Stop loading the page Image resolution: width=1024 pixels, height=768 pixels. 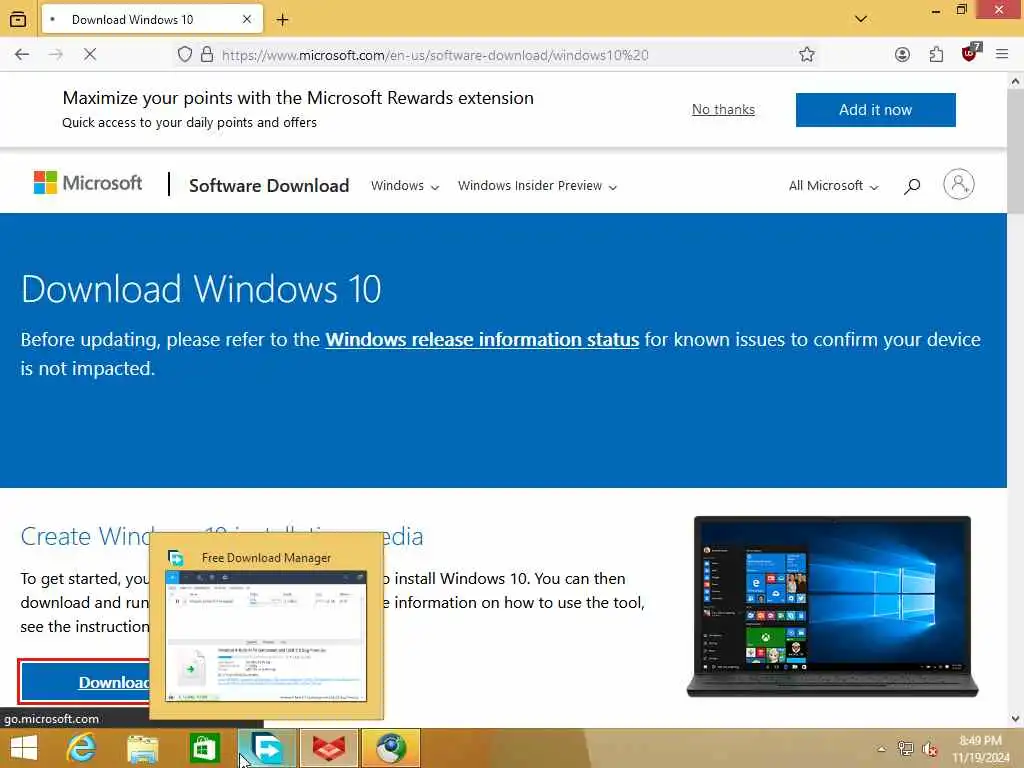click(90, 54)
